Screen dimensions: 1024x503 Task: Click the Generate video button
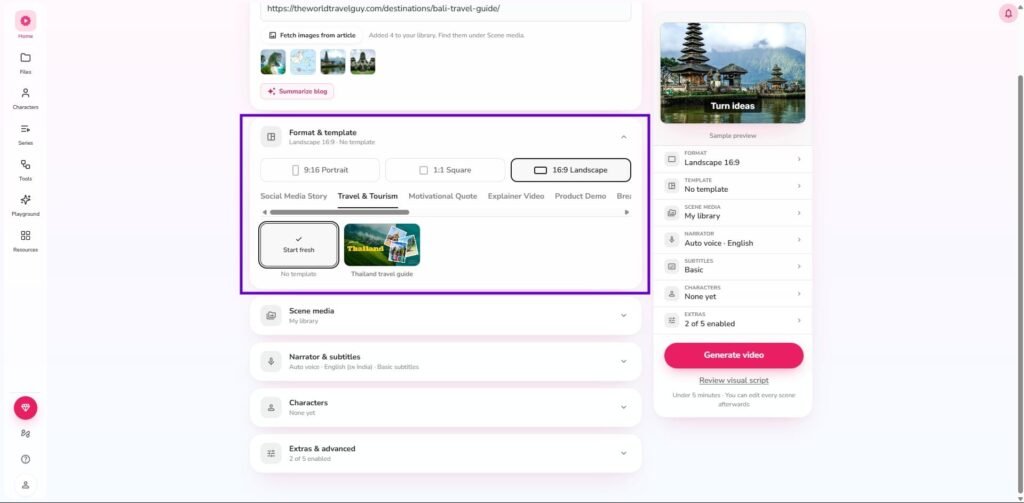(x=733, y=355)
